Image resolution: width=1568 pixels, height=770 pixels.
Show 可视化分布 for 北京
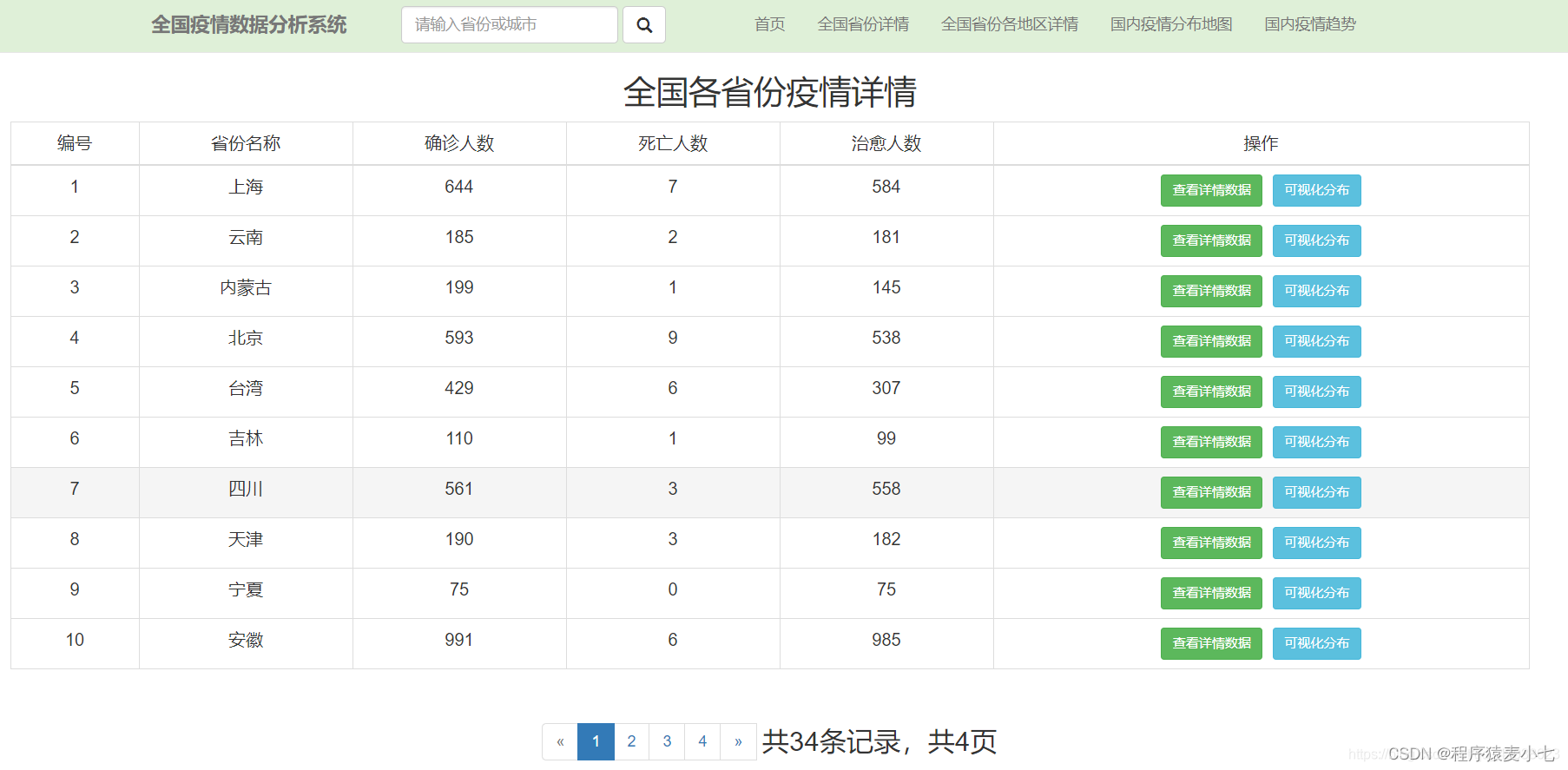[x=1316, y=342]
